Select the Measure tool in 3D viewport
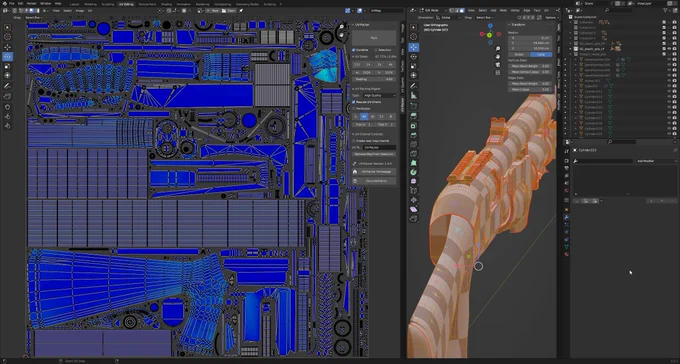Image resolution: width=680 pixels, height=364 pixels. (x=414, y=96)
